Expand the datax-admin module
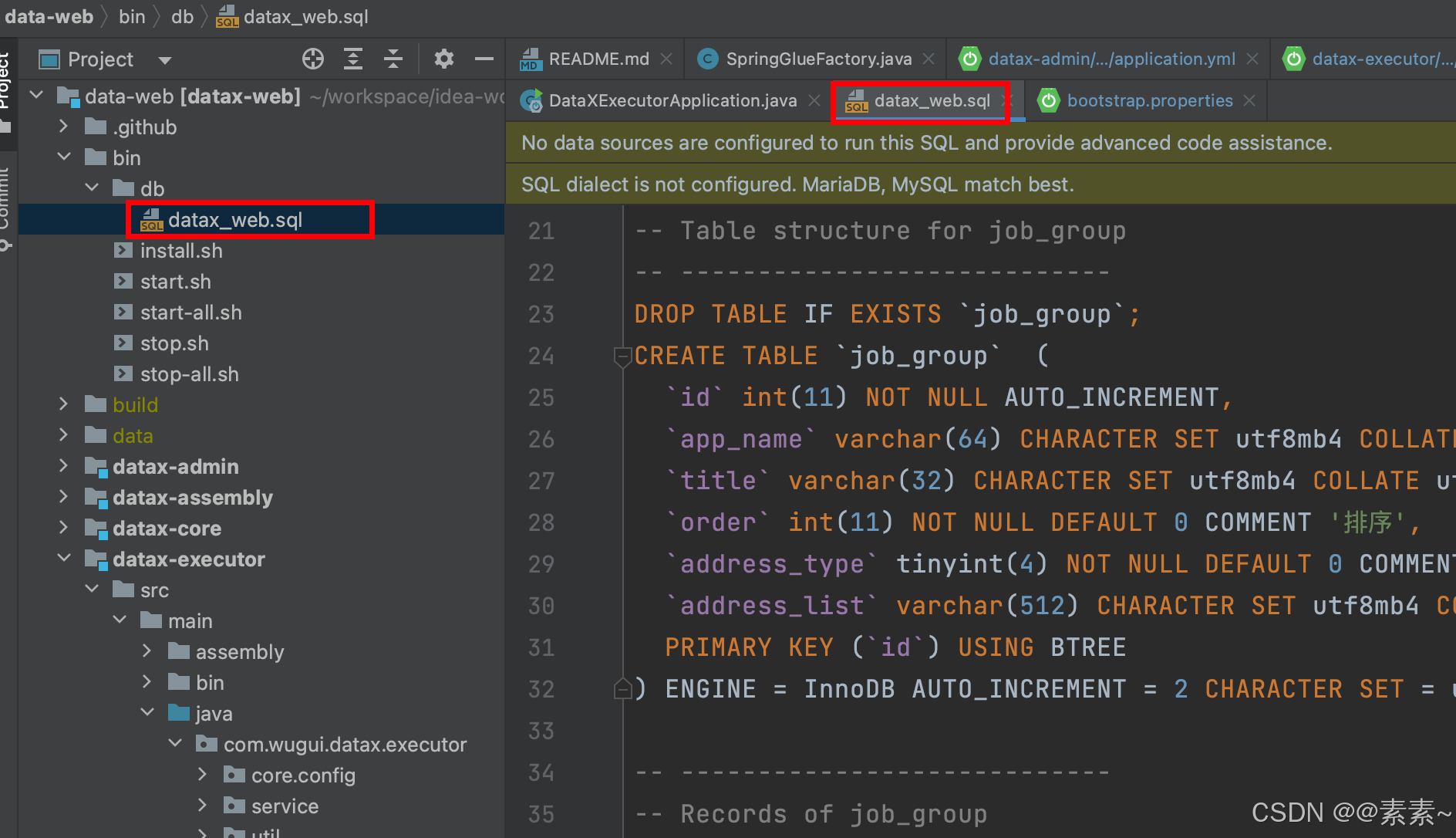Screen dimensions: 1456x838 63,466
